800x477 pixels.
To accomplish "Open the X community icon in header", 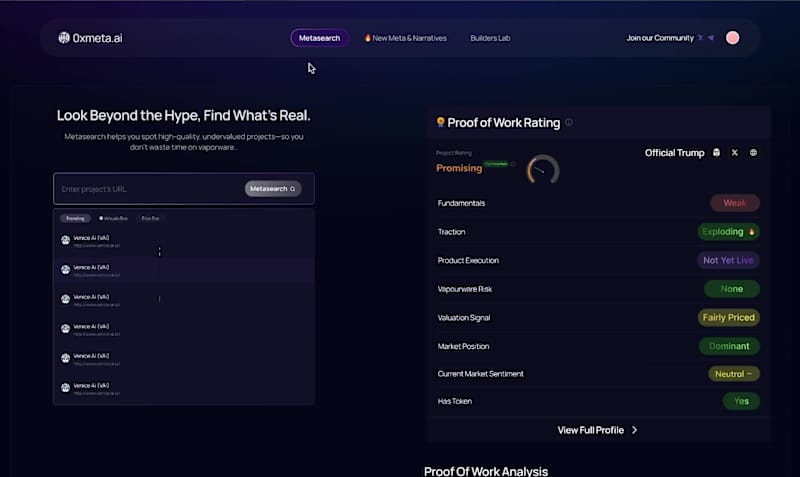I will tap(701, 38).
